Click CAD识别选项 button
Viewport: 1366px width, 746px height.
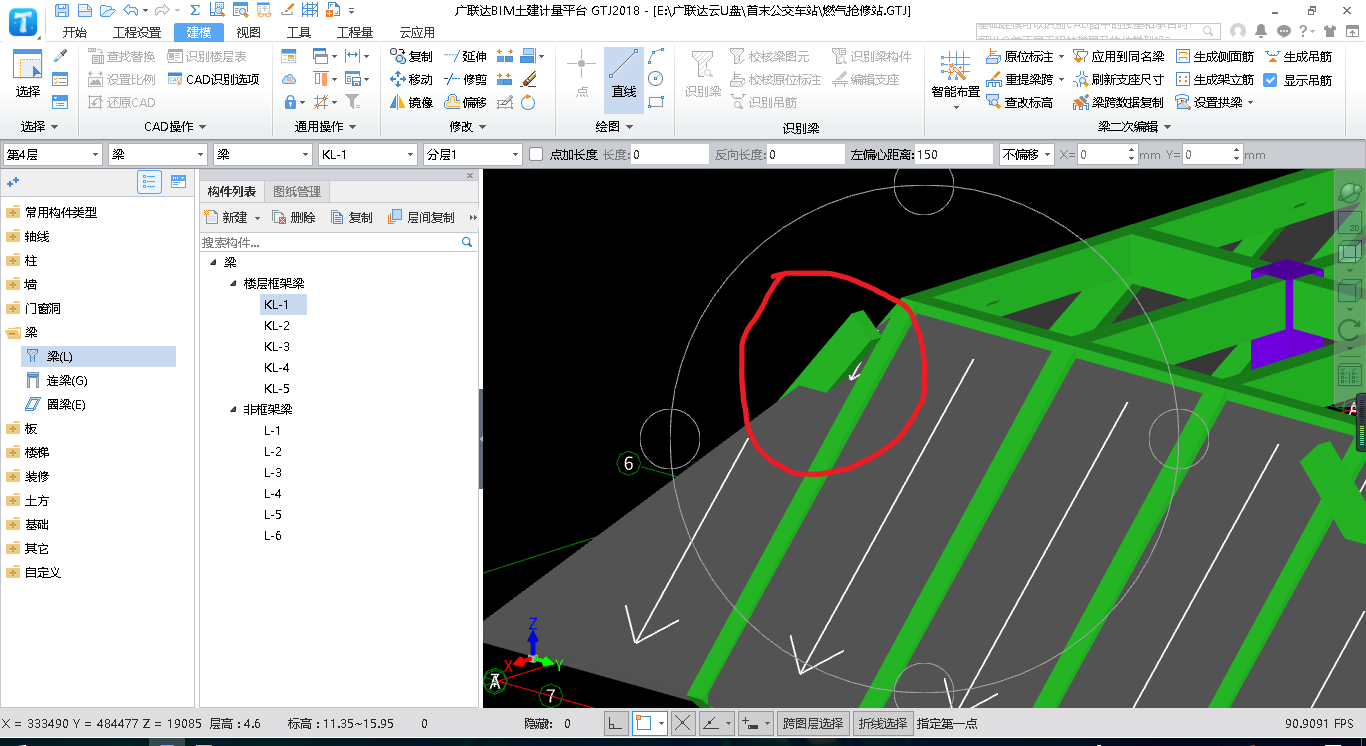coord(214,79)
